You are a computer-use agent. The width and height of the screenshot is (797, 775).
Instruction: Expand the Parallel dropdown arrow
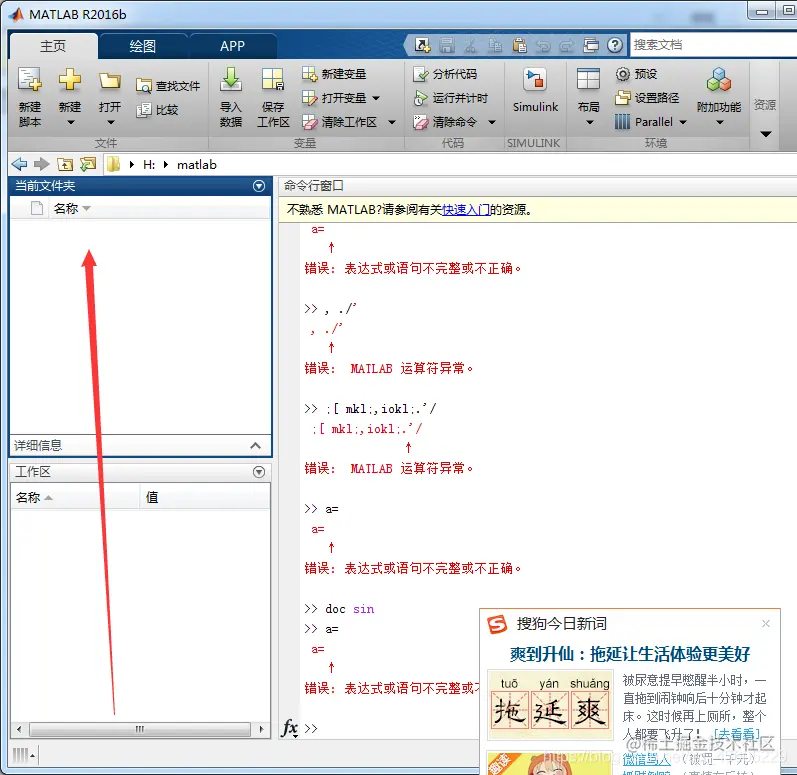[683, 122]
